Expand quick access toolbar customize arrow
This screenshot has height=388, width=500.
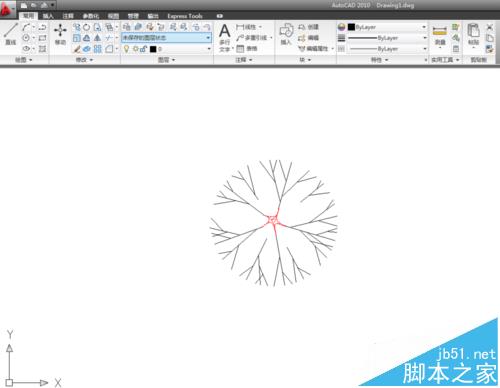click(53, 5)
